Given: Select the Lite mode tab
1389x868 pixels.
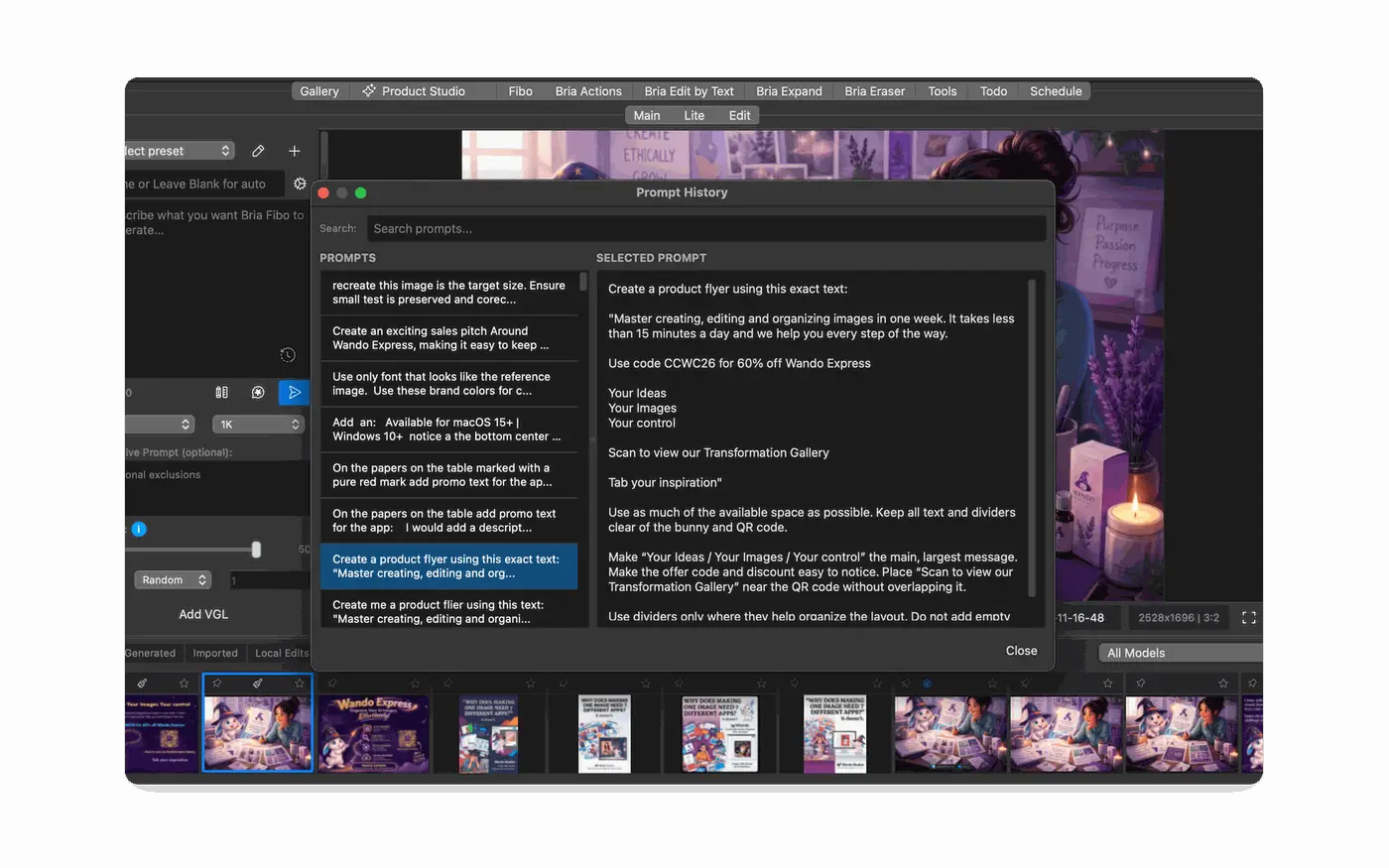Looking at the screenshot, I should pyautogui.click(x=694, y=116).
